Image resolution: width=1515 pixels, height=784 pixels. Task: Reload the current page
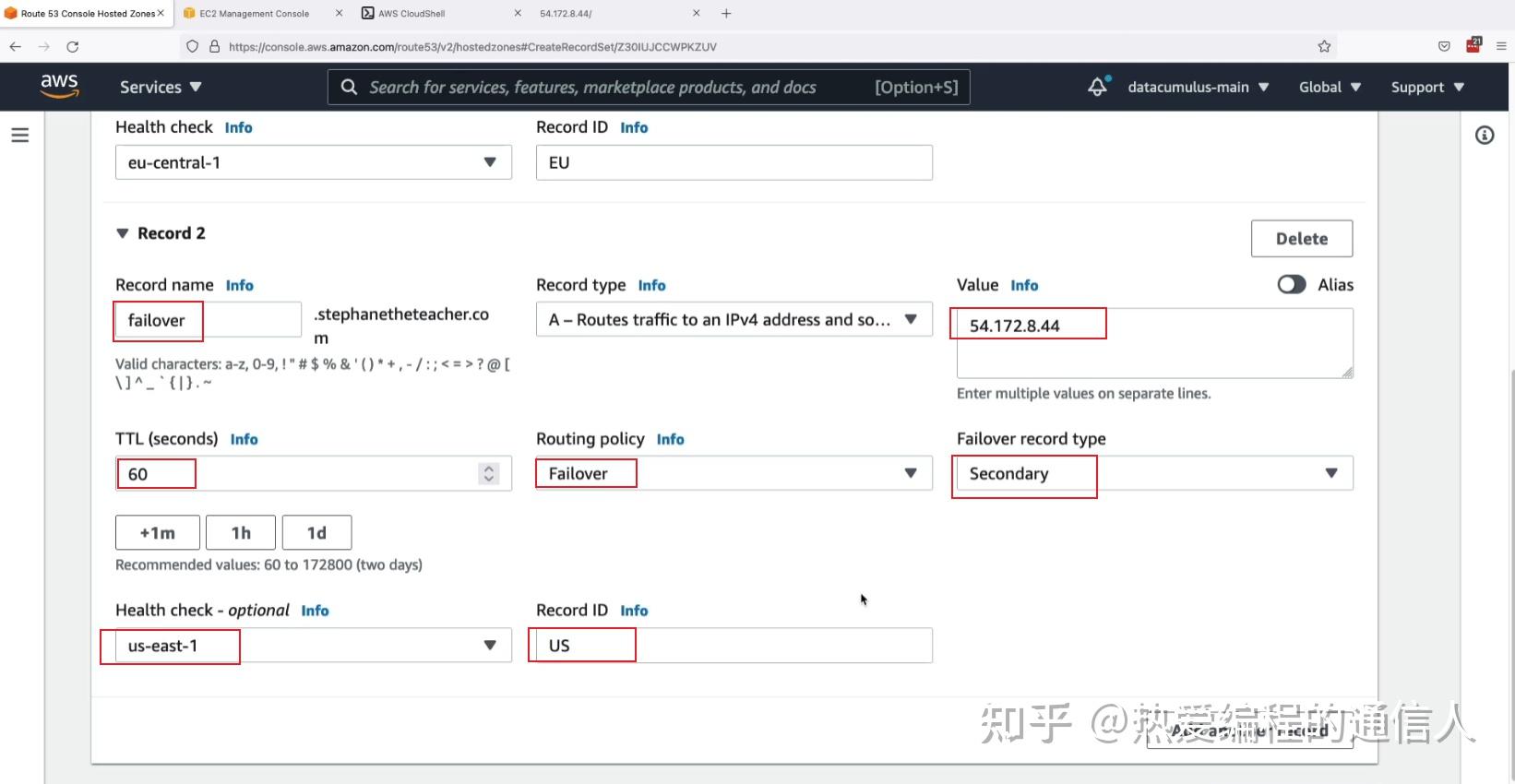(73, 46)
